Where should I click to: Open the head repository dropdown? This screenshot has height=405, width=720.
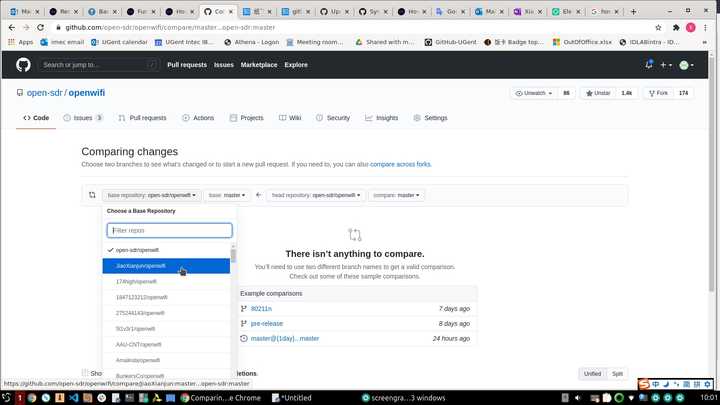pos(315,195)
